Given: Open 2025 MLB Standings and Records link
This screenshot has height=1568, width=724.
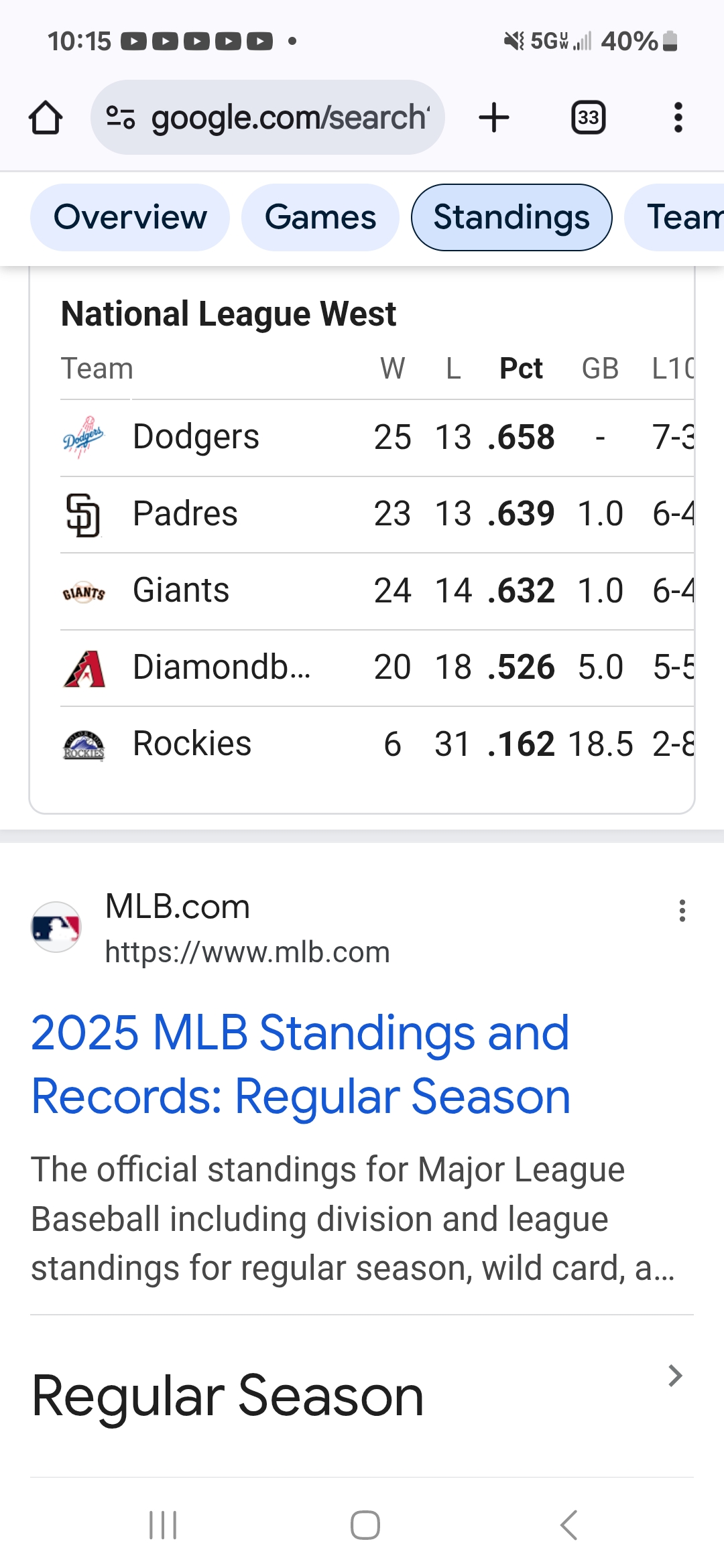Looking at the screenshot, I should tap(300, 1064).
